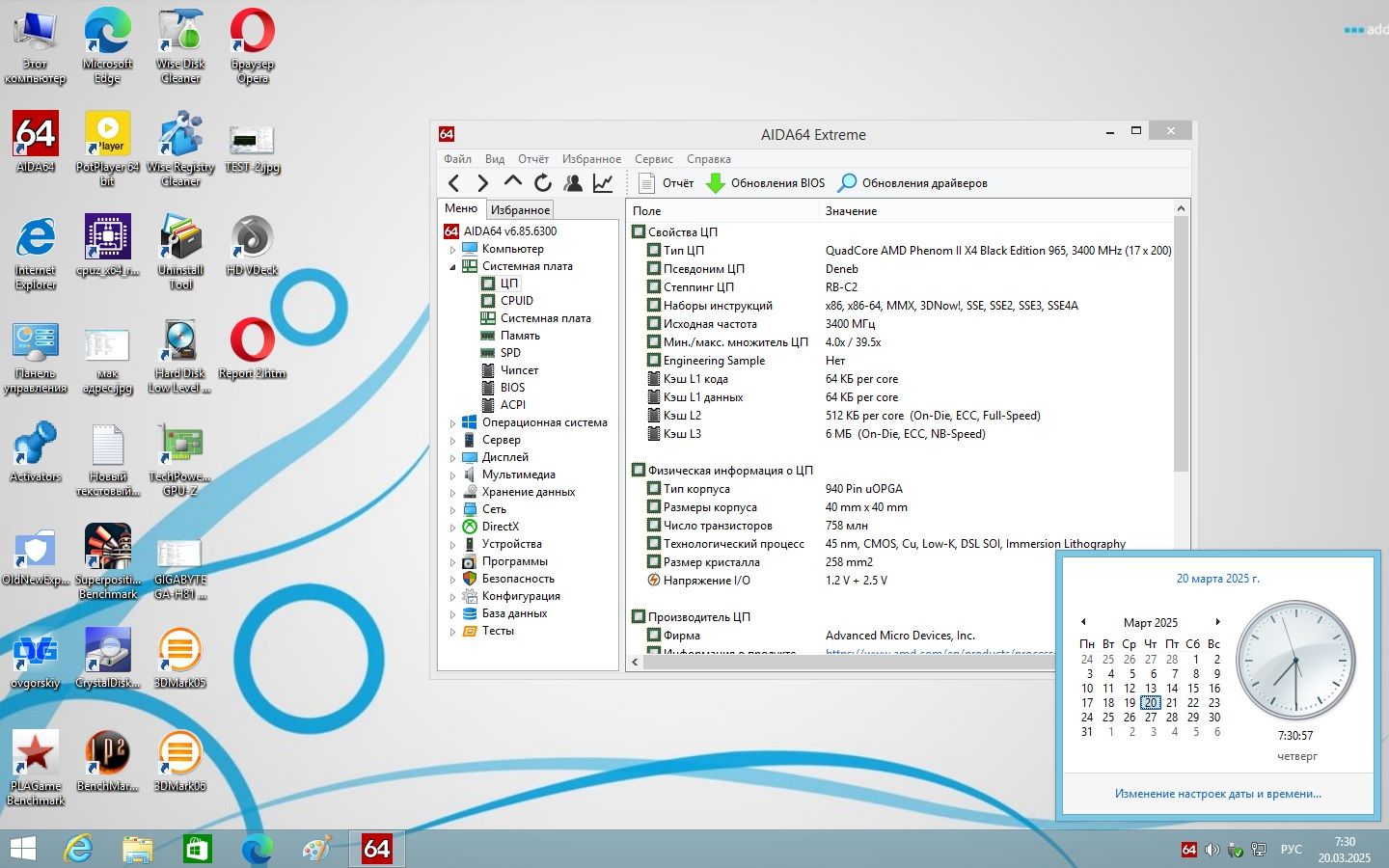Screen dimensions: 1389x868
Task: Expand the Операционная система node
Action: click(x=452, y=423)
